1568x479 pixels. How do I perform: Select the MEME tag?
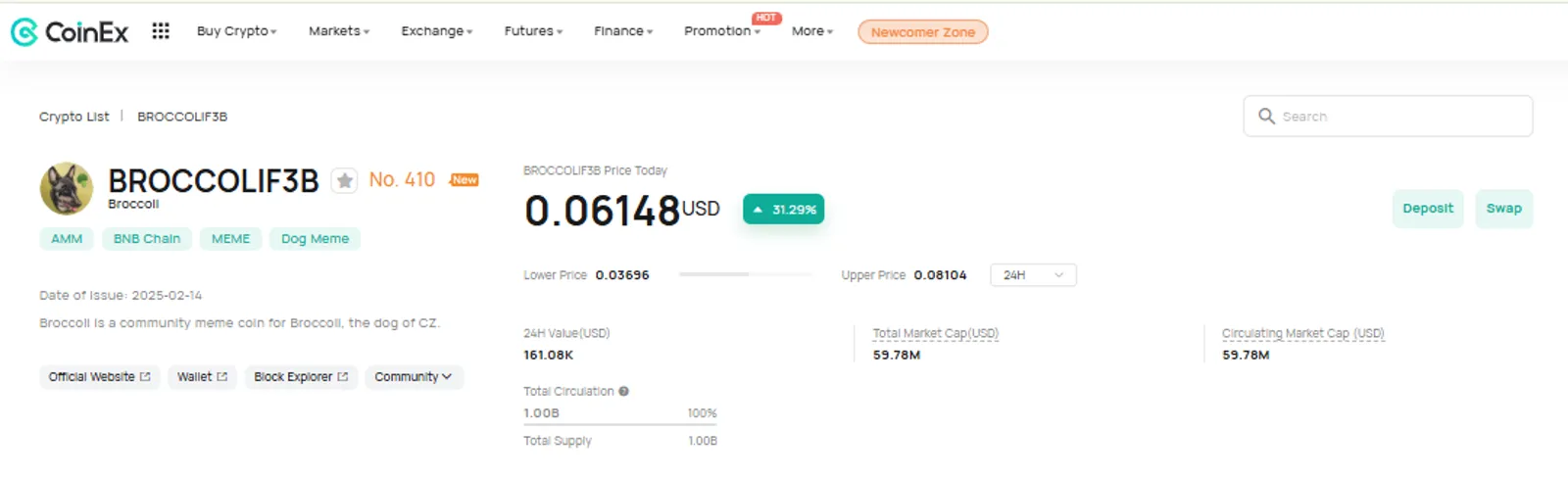coord(231,239)
